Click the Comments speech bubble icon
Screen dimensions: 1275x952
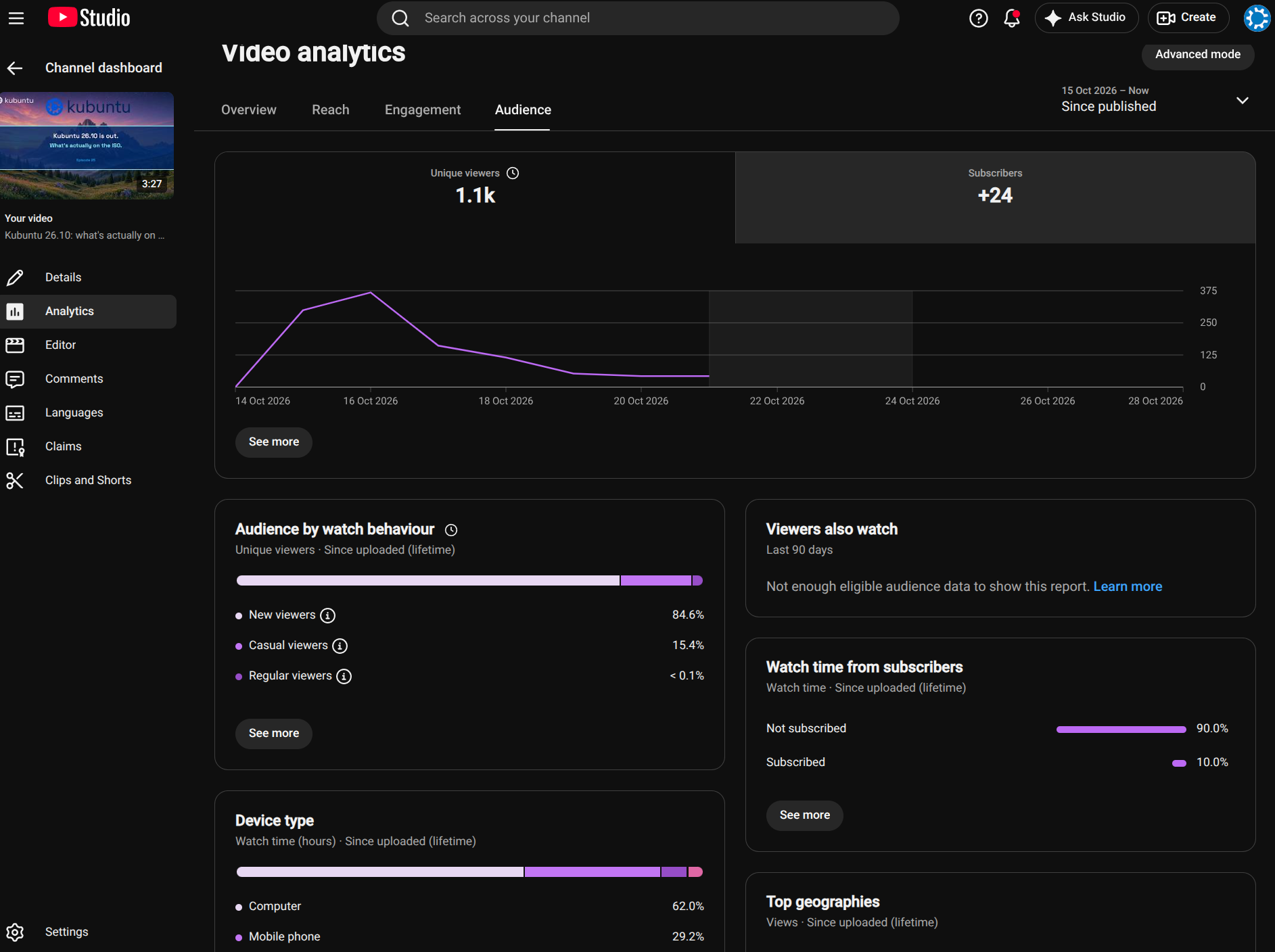pyautogui.click(x=15, y=379)
